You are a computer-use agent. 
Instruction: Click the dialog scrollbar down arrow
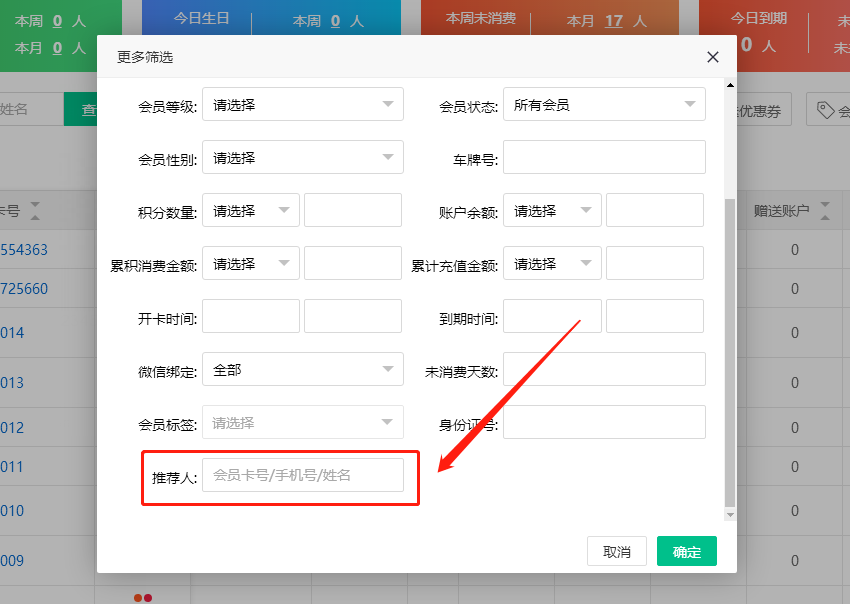coord(730,514)
